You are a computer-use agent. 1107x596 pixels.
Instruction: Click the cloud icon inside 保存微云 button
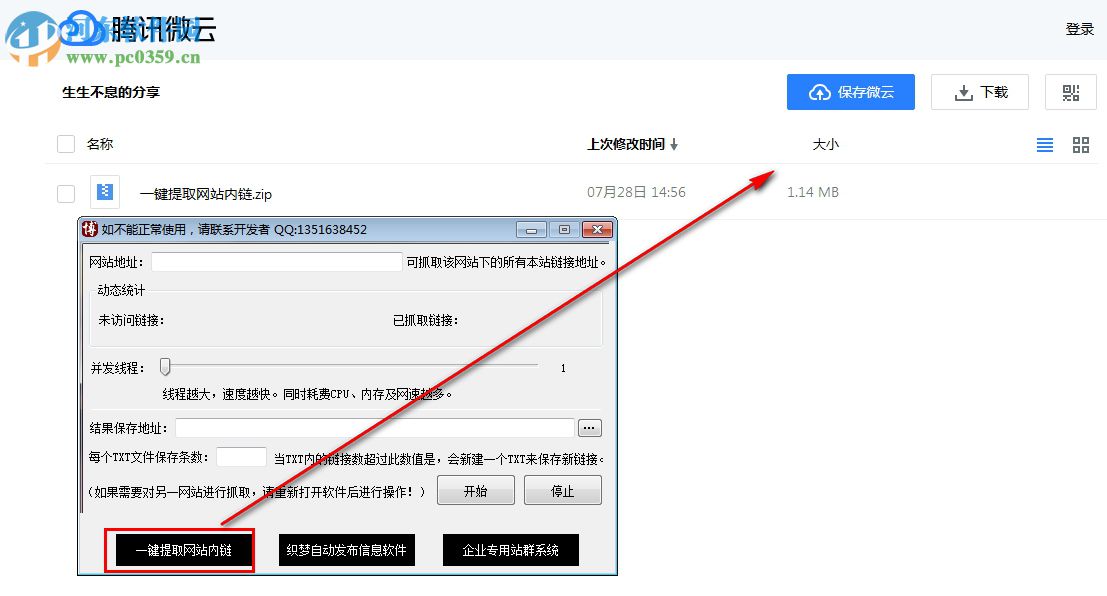(x=820, y=92)
